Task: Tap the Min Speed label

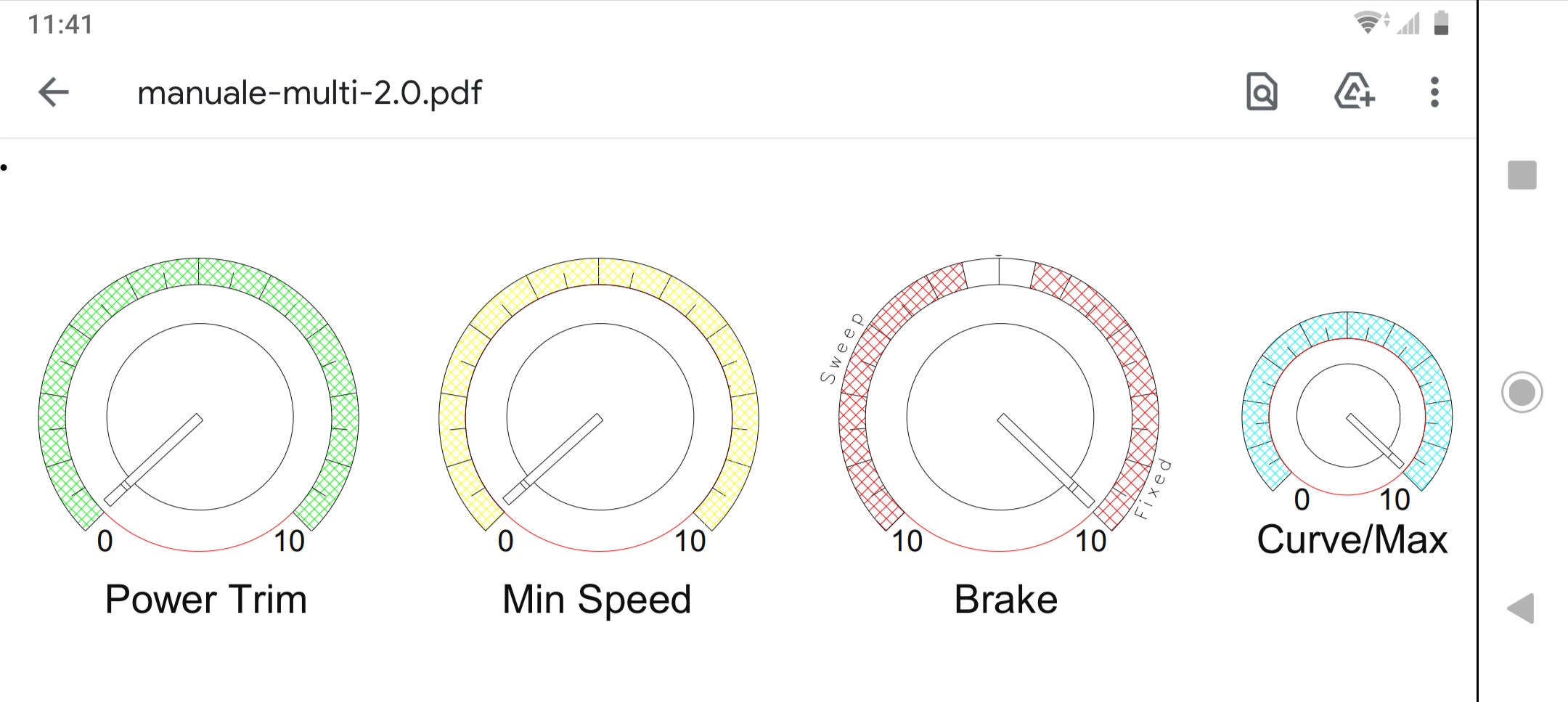Action: click(x=597, y=600)
